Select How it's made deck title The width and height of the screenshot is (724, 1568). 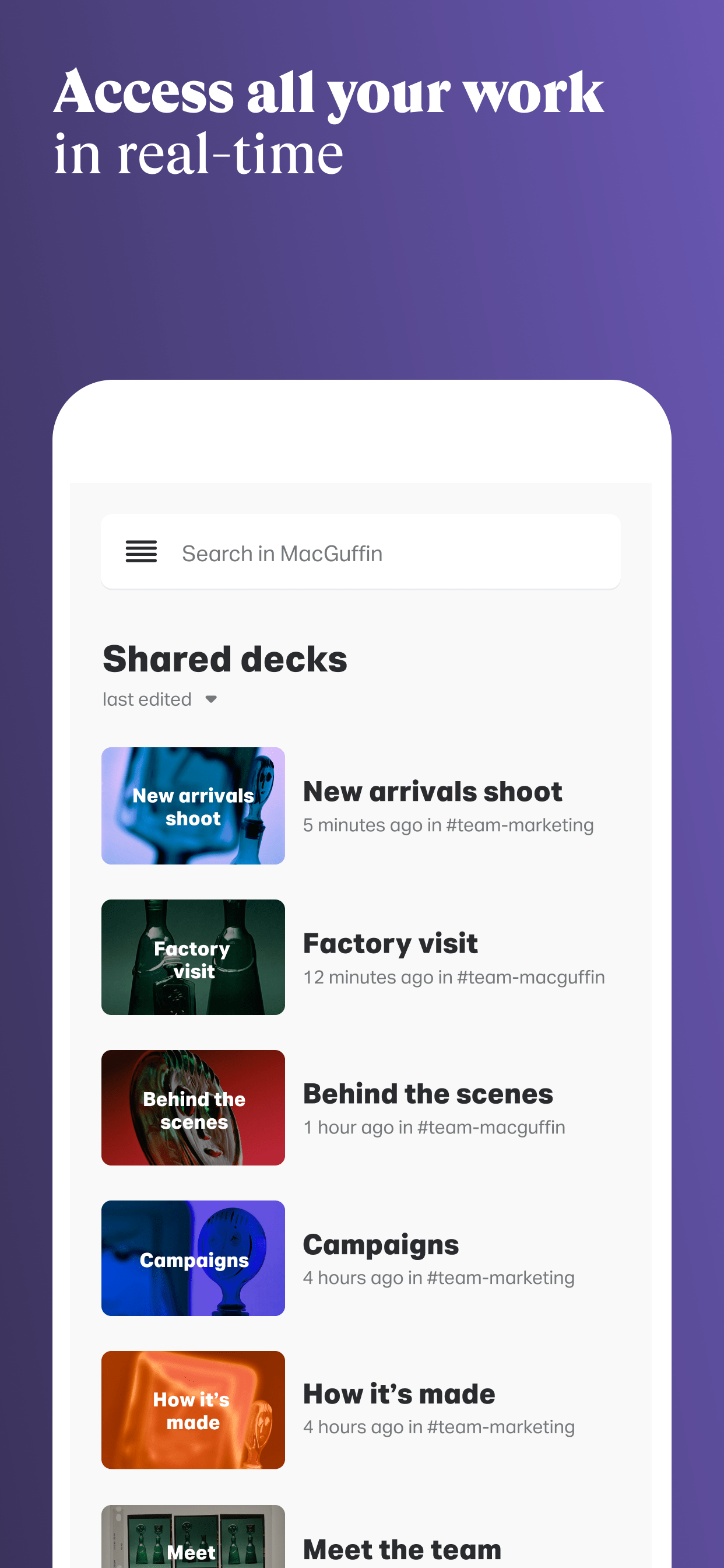pos(399,1394)
